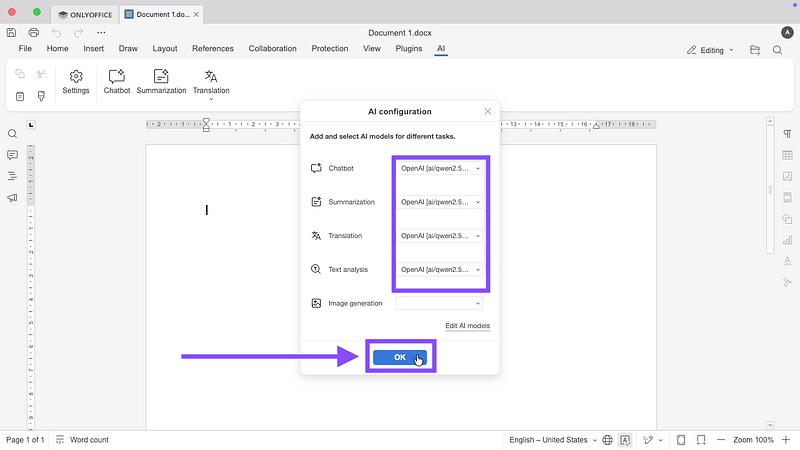The height and width of the screenshot is (450, 800).
Task: Click OK to confirm AI configuration
Action: tap(400, 357)
